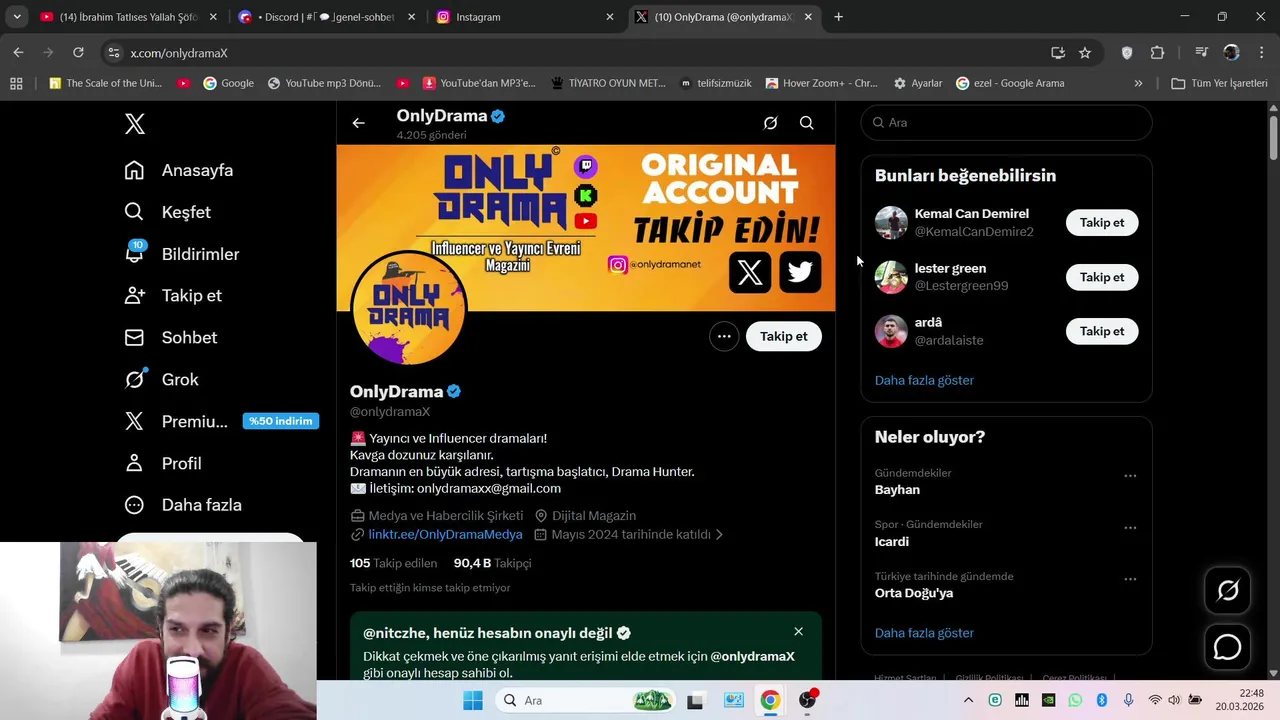Open Orta Doğu'ya trending topic
Image resolution: width=1280 pixels, height=720 pixels.
[914, 593]
